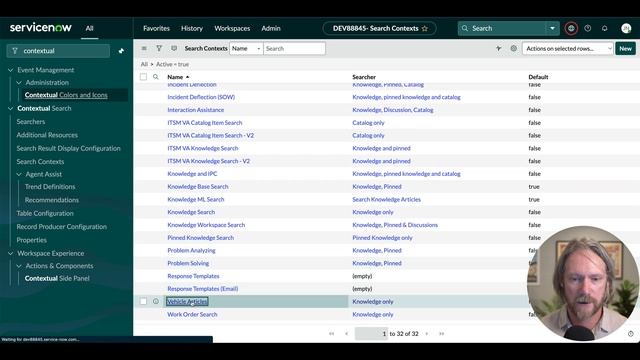The height and width of the screenshot is (360, 640).
Task: Open the activity stream speech bubble icon
Action: pyautogui.click(x=174, y=49)
